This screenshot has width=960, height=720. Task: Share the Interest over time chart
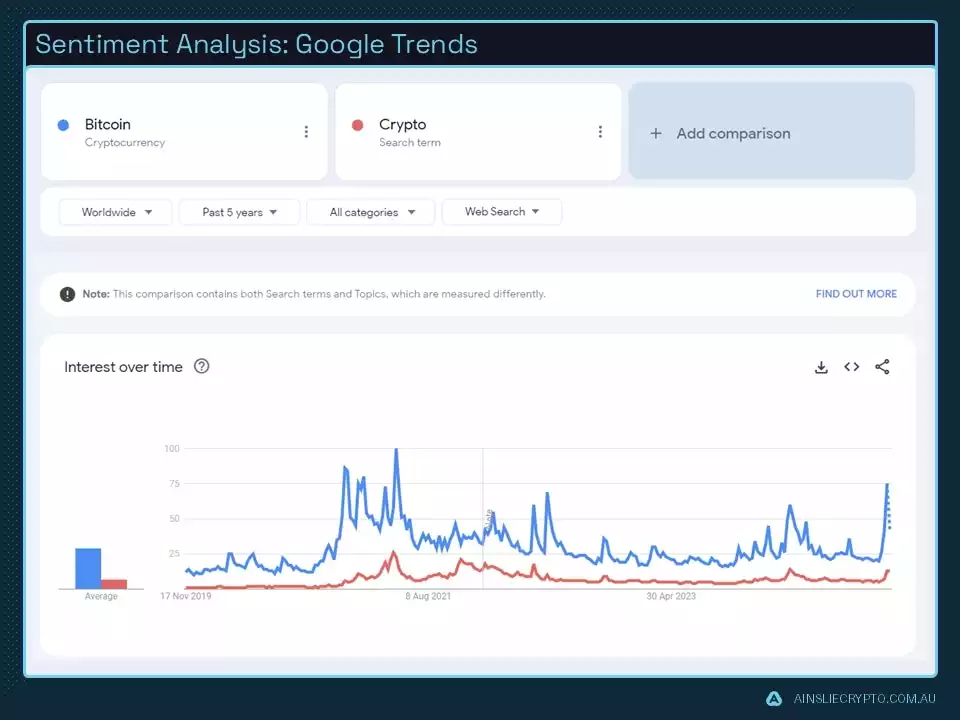pos(882,367)
